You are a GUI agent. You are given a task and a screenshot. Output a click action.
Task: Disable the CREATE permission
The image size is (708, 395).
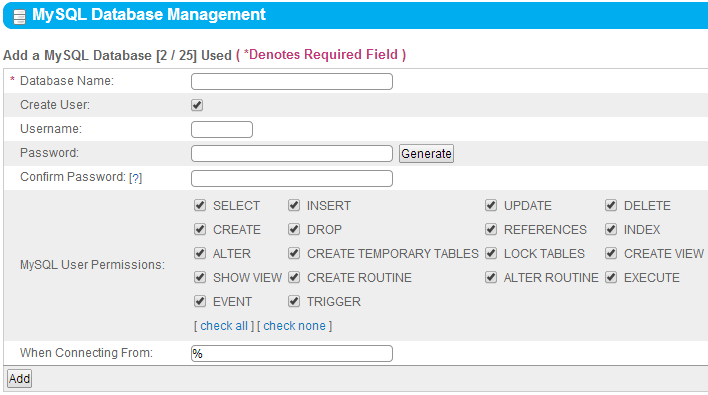tap(200, 229)
